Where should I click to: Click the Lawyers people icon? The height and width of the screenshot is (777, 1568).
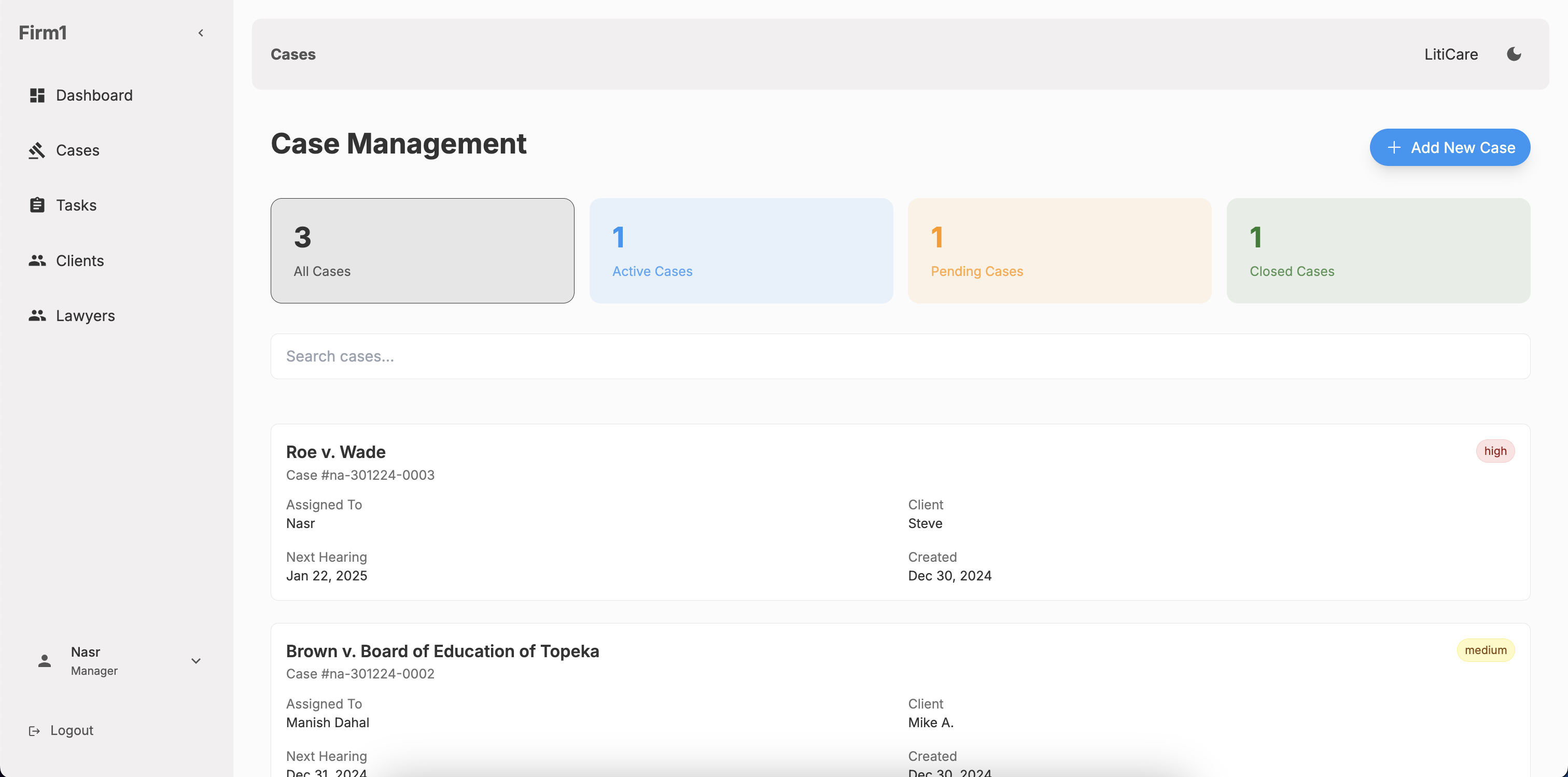coord(37,315)
